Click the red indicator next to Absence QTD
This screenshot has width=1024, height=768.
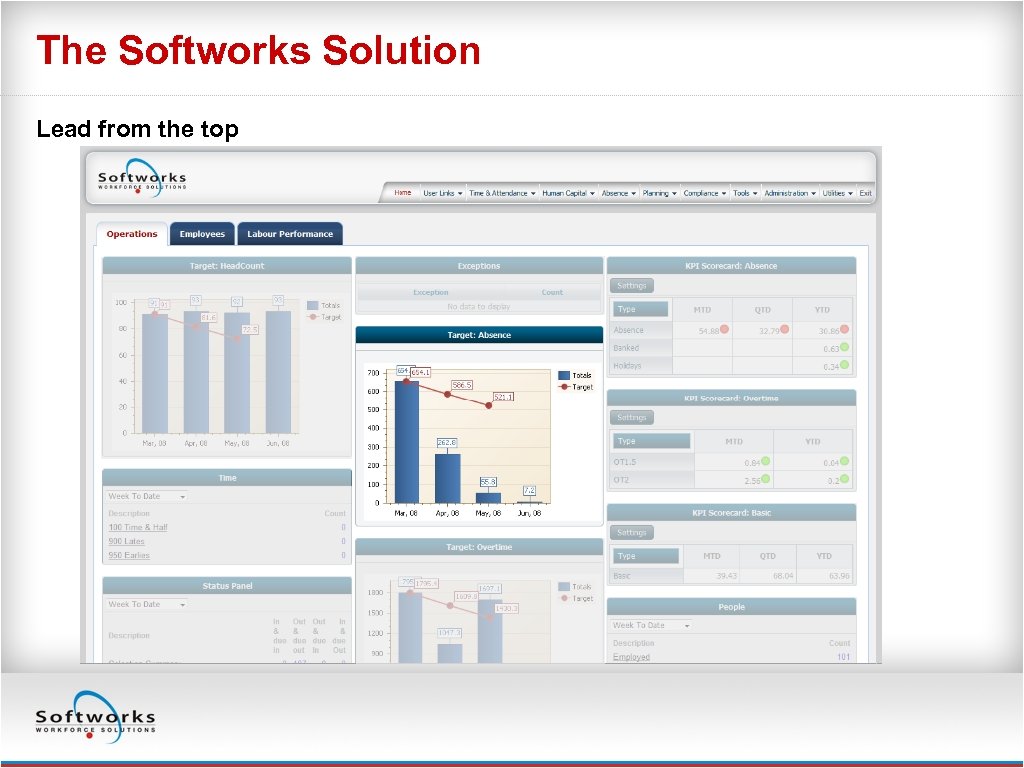pyautogui.click(x=784, y=328)
